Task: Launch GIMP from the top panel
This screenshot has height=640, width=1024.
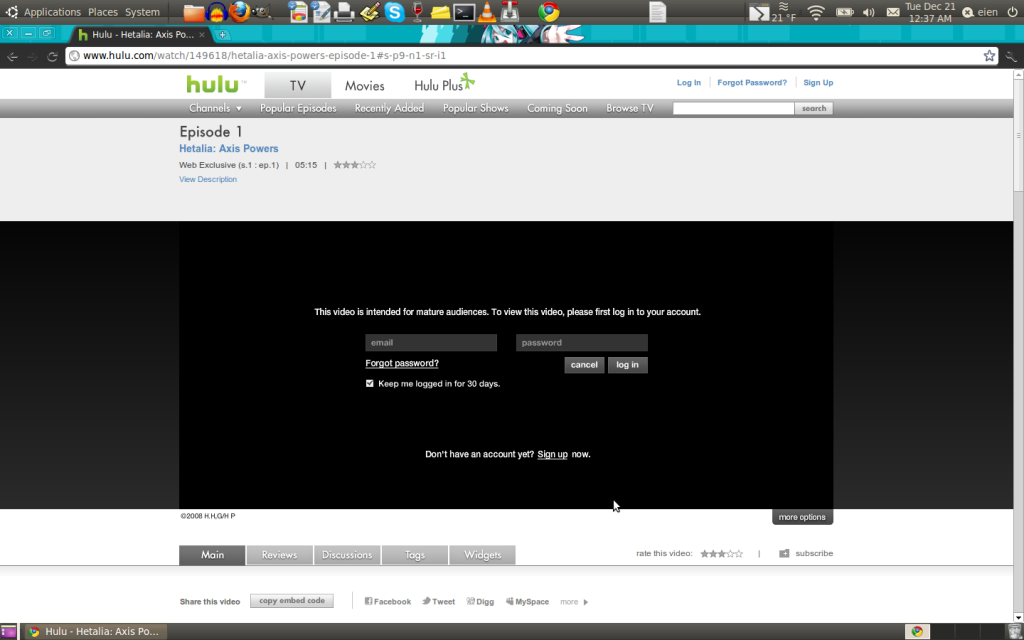Action: point(262,12)
